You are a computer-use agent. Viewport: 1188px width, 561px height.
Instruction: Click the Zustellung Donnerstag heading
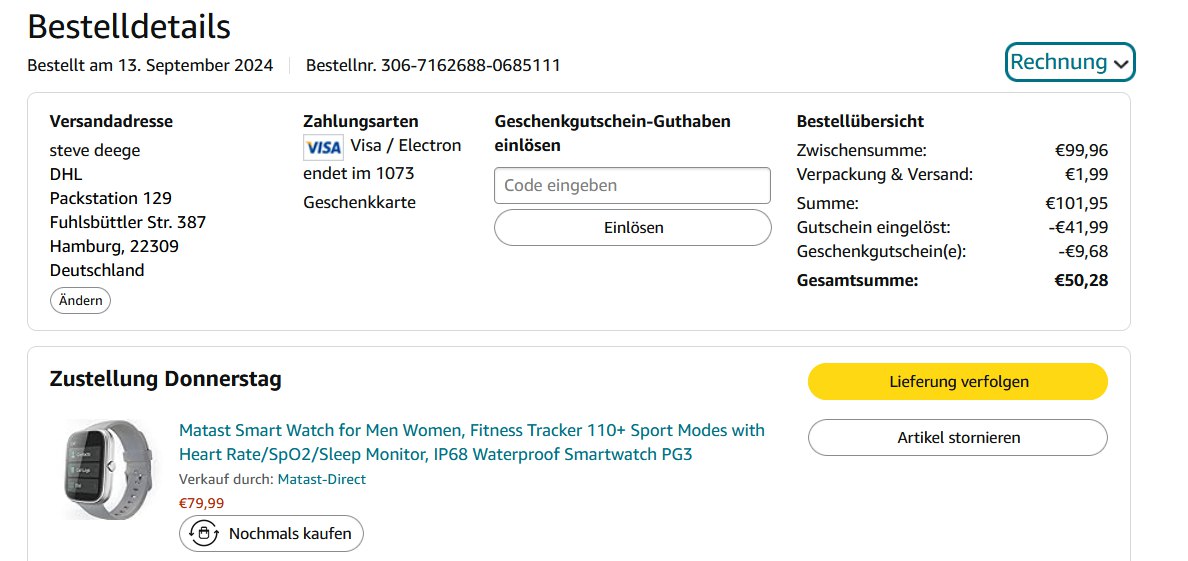point(165,379)
